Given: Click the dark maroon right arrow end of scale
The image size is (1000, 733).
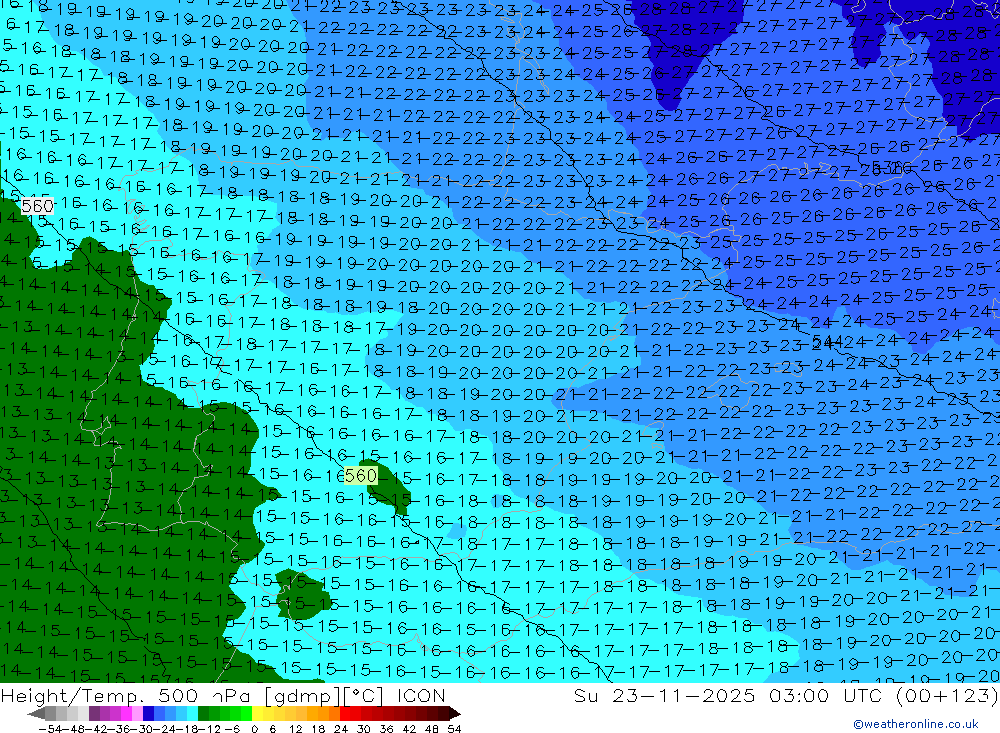Looking at the screenshot, I should (x=455, y=714).
